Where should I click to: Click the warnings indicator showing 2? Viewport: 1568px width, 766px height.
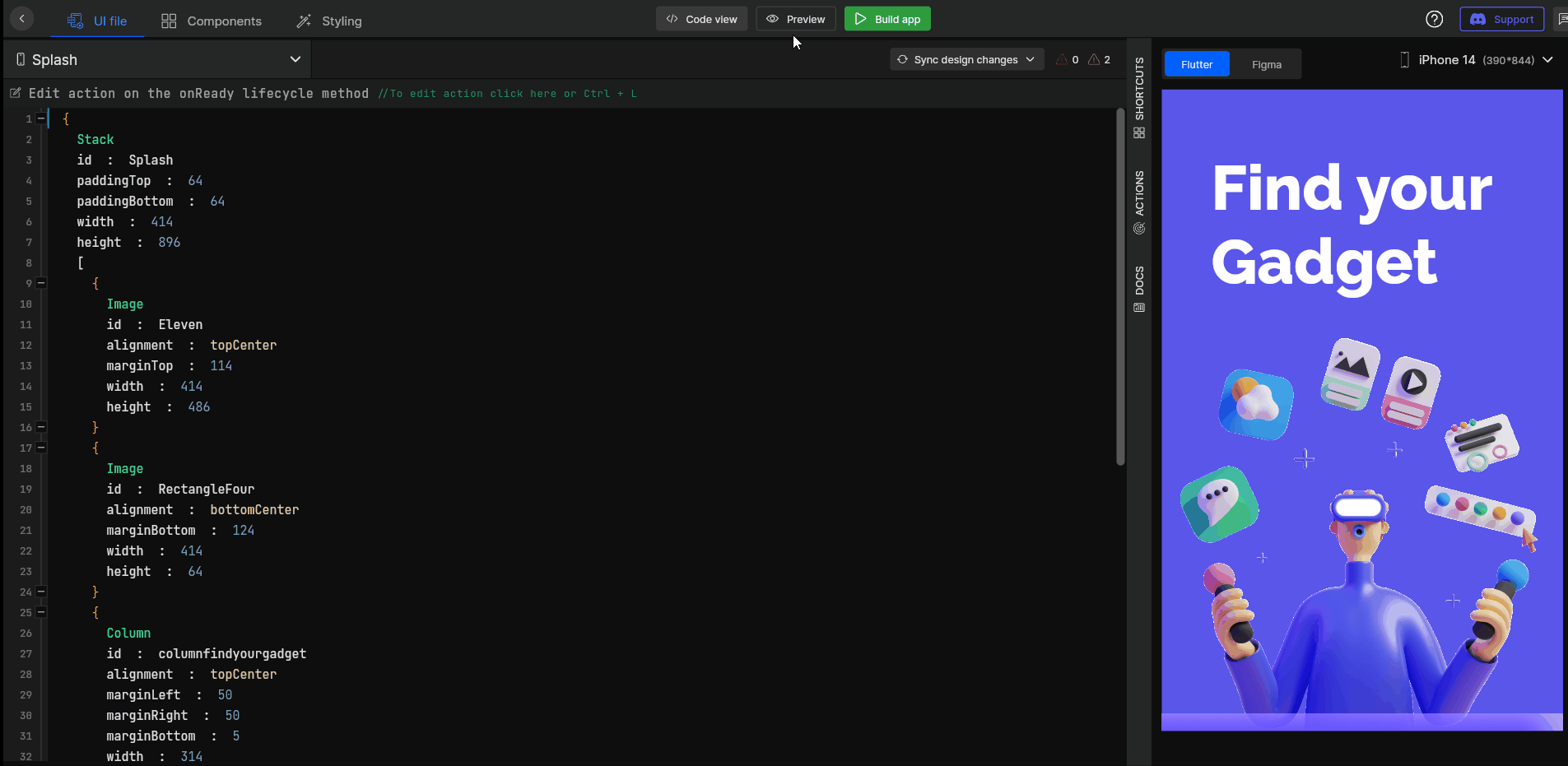pos(1099,59)
